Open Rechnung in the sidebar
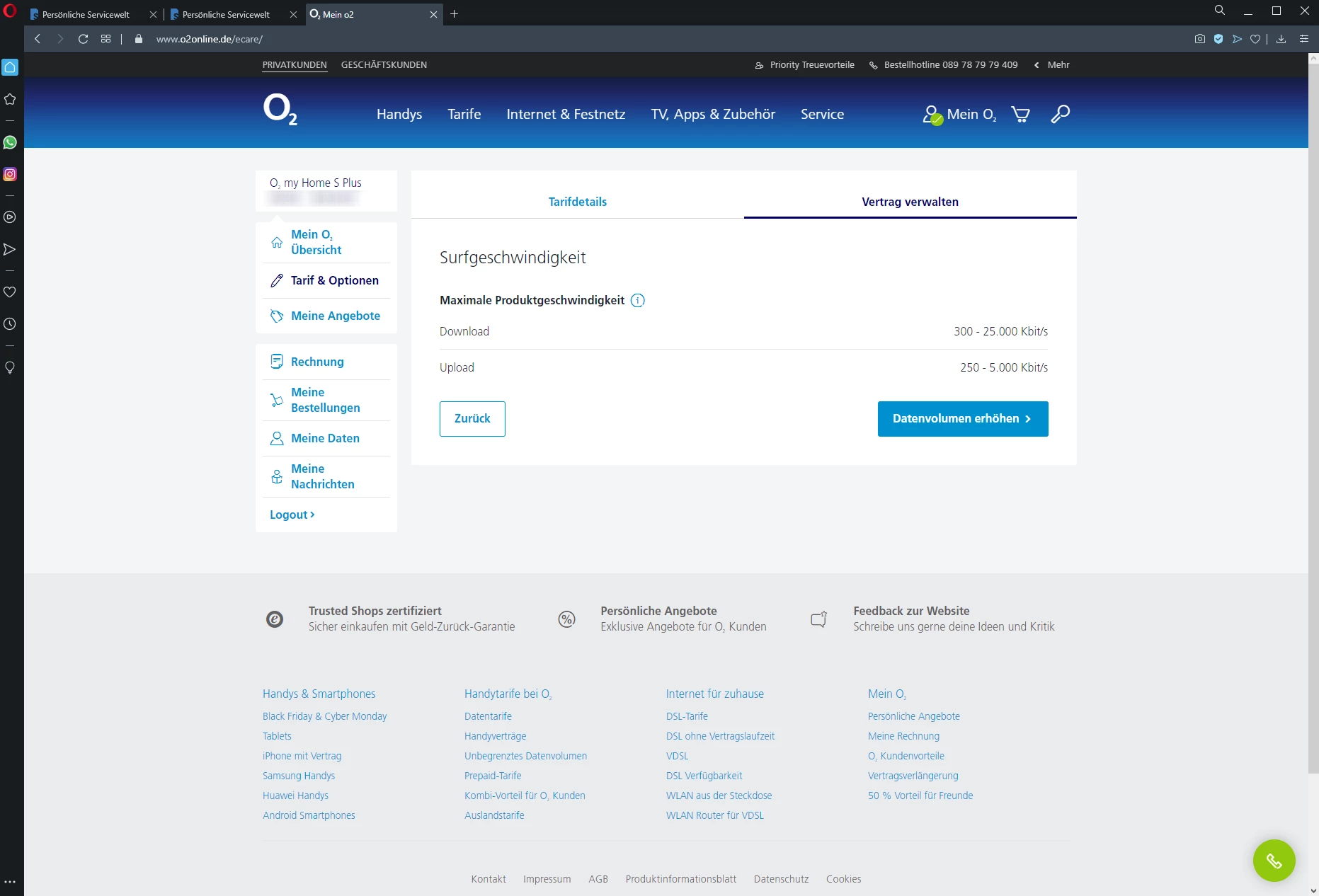Screen dimensions: 1319x896 [326, 362]
